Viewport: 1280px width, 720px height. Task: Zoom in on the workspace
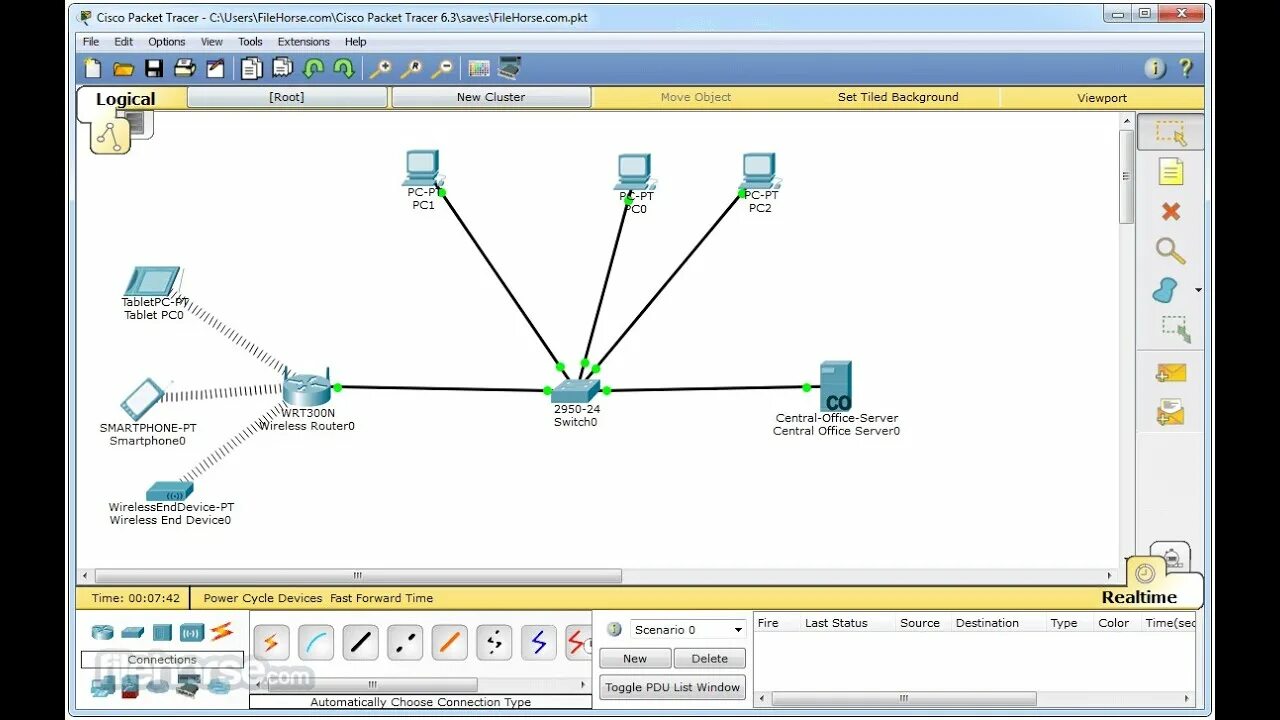pos(381,69)
